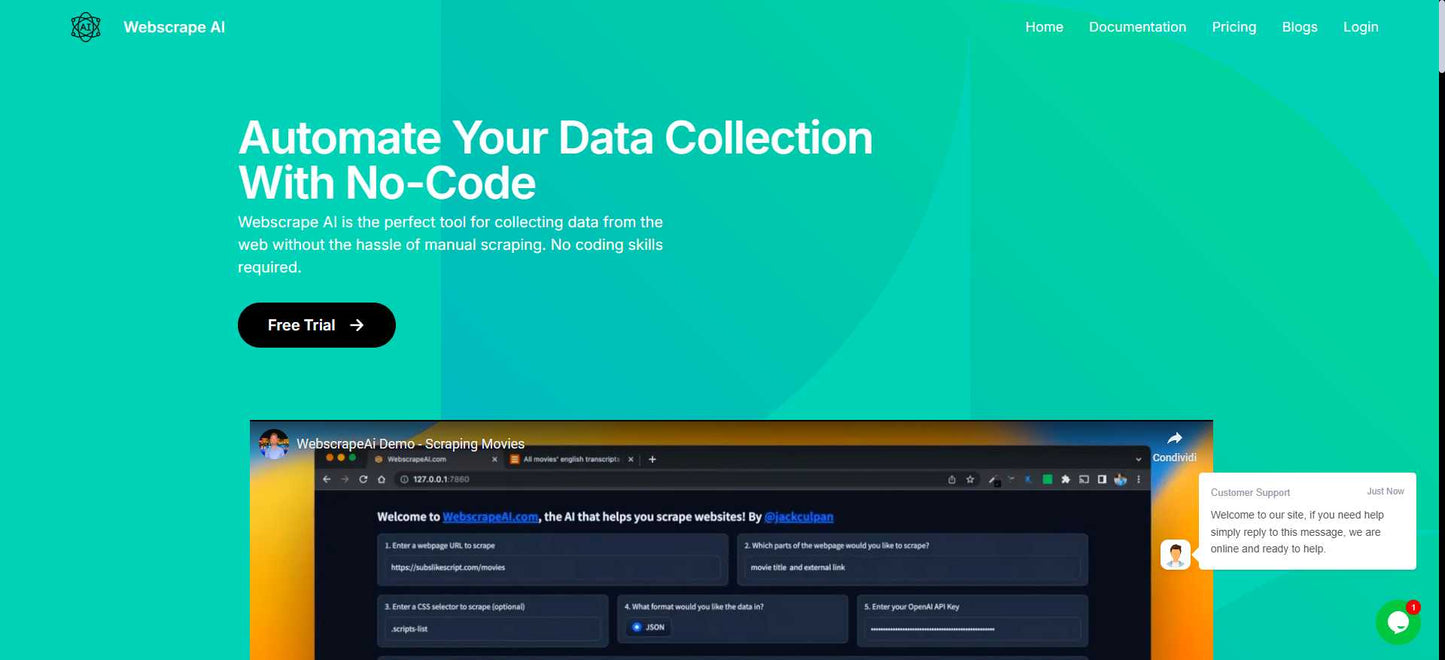Select the JSON radio option in video
The image size is (1445, 660).
637,627
